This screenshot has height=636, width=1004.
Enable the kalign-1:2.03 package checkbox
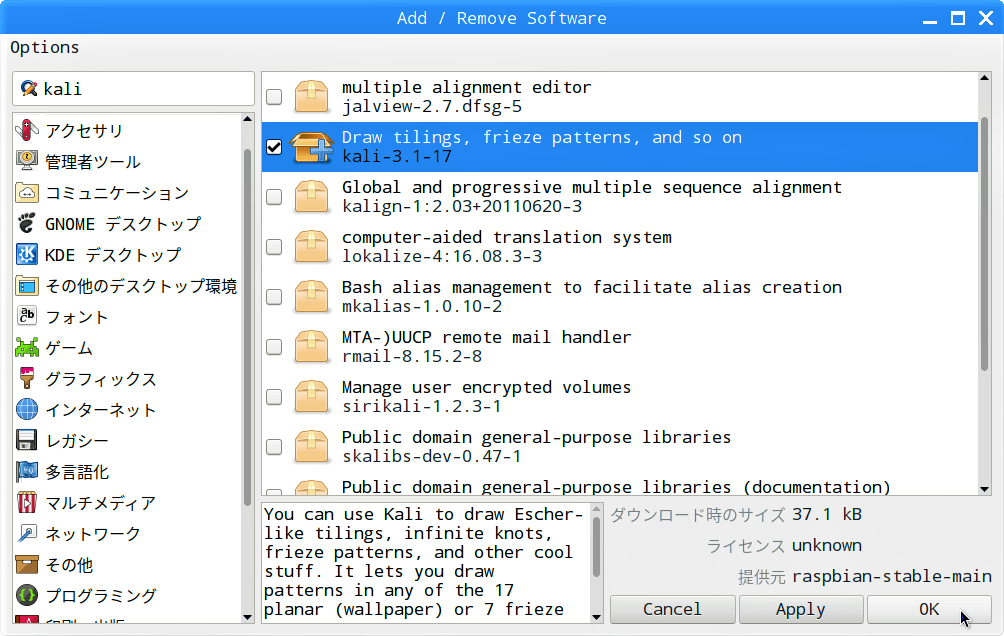click(274, 197)
